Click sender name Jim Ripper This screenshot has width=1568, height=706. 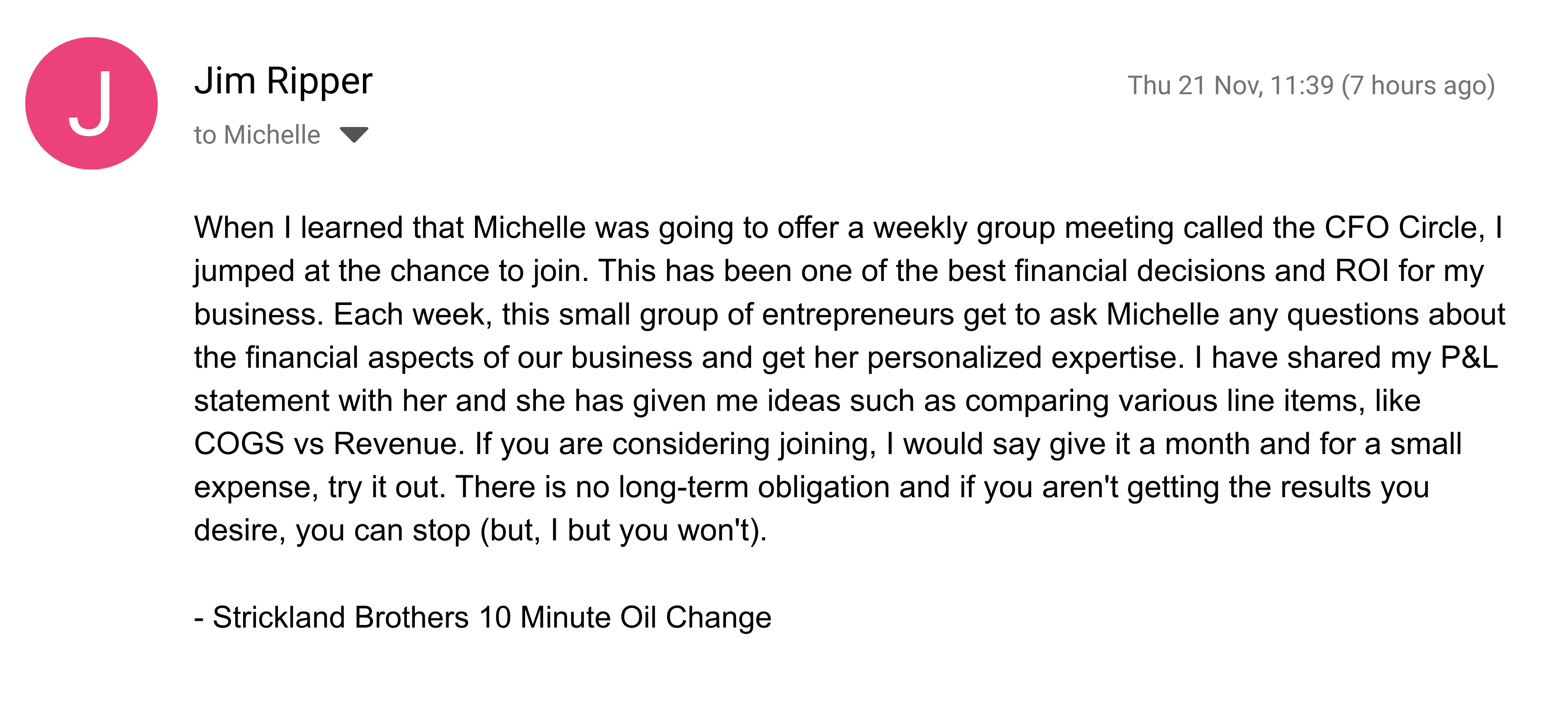[x=283, y=81]
